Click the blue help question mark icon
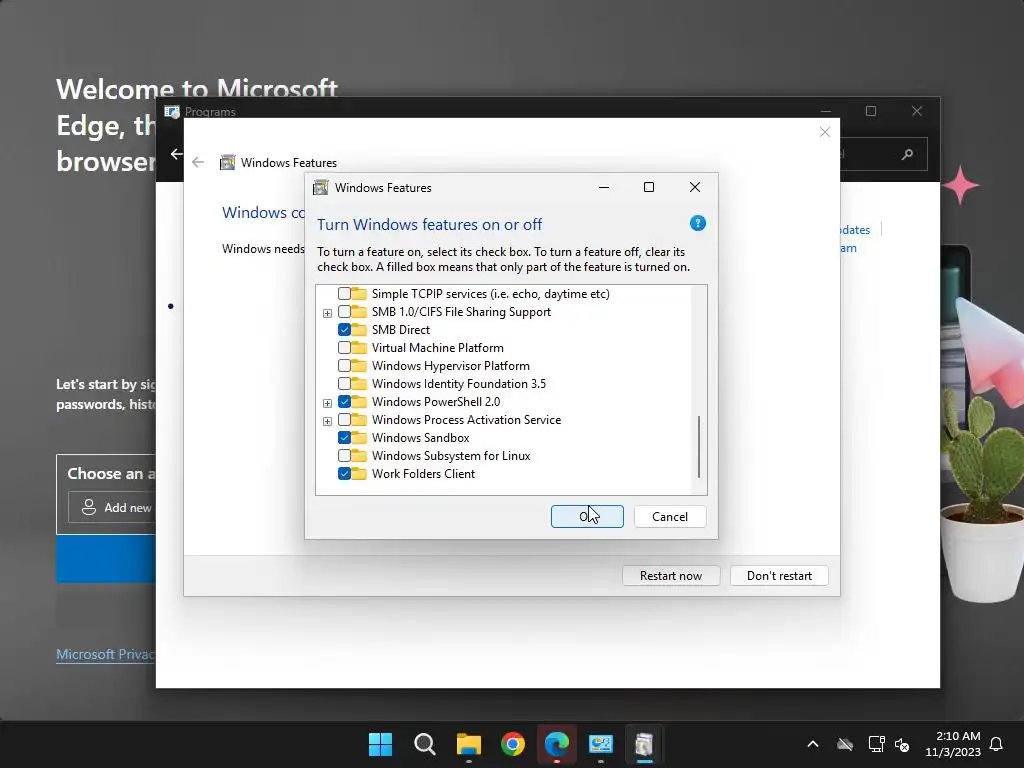Viewport: 1024px width, 768px height. click(697, 223)
